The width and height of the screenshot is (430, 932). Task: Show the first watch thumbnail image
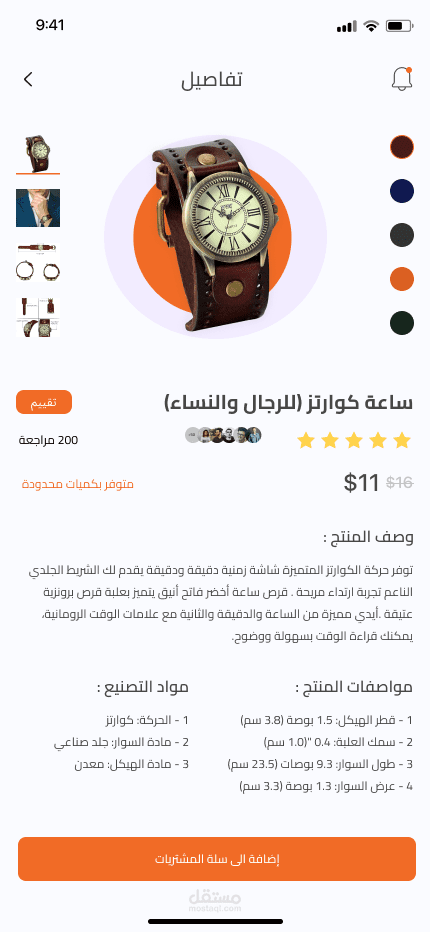click(x=38, y=153)
